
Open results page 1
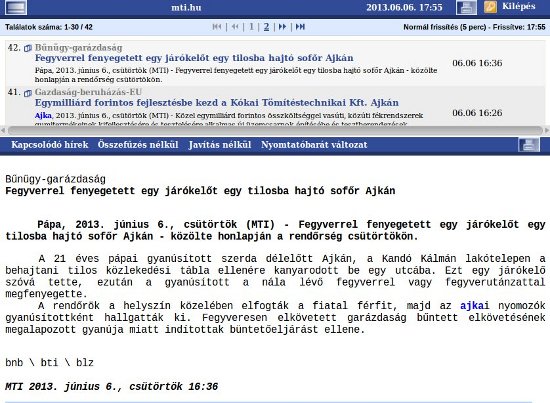(x=251, y=27)
